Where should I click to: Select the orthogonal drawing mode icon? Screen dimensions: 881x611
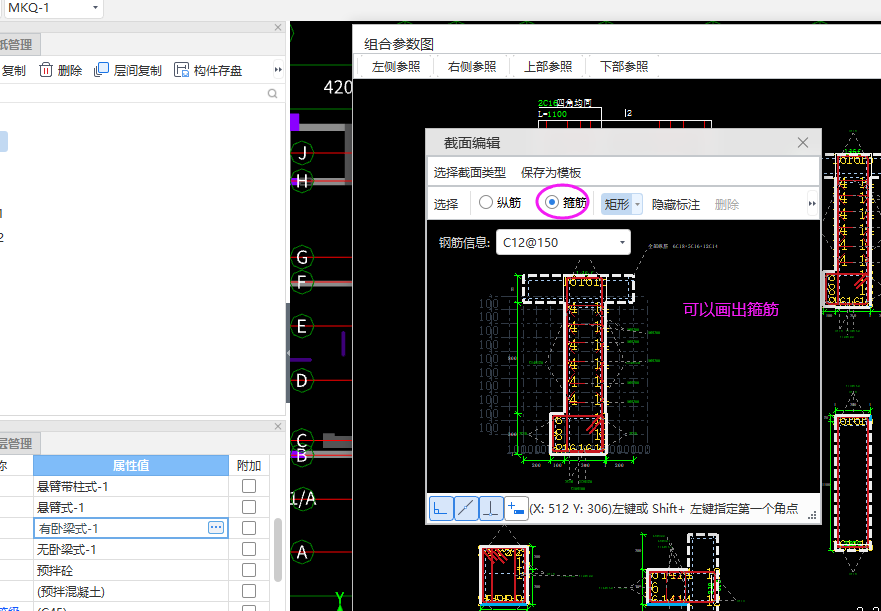(441, 509)
